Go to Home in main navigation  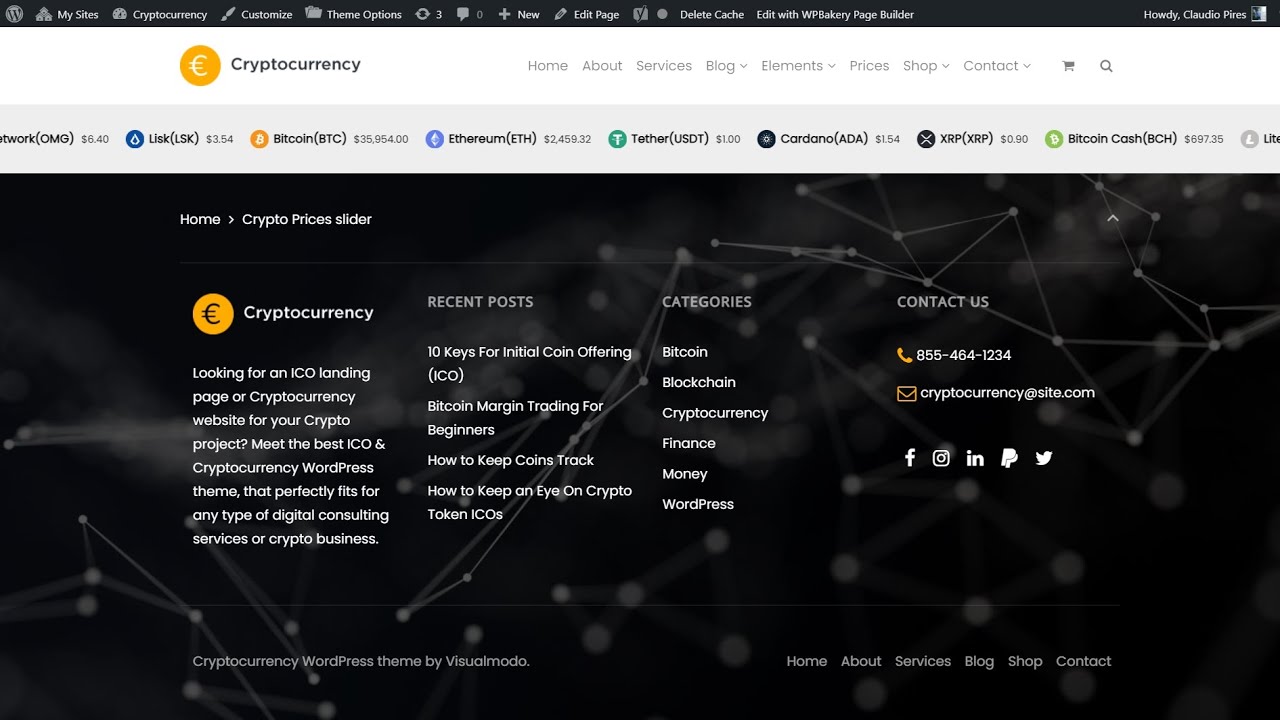click(x=548, y=66)
